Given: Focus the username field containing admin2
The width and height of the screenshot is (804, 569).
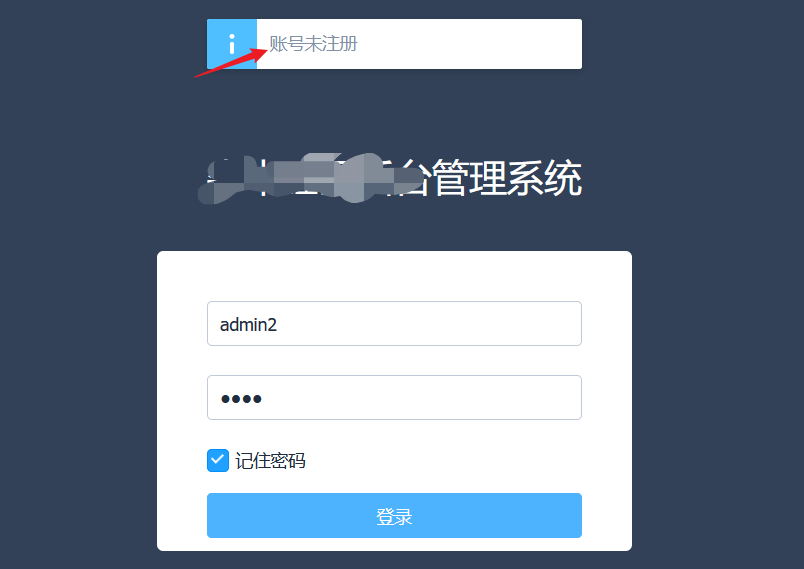Looking at the screenshot, I should pyautogui.click(x=394, y=323).
